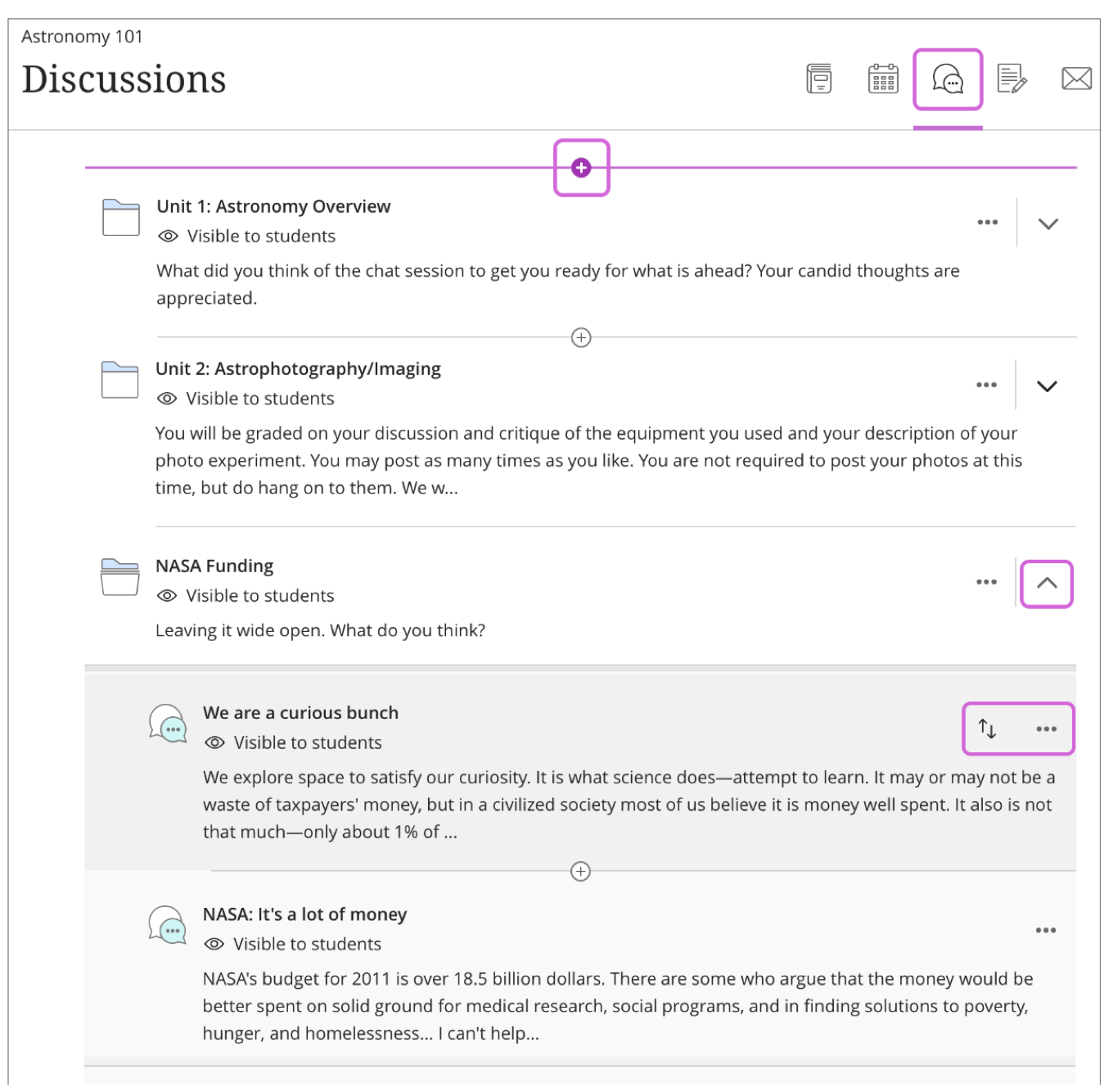Open the Messages envelope icon
The height and width of the screenshot is (1092, 1113).
click(1077, 79)
